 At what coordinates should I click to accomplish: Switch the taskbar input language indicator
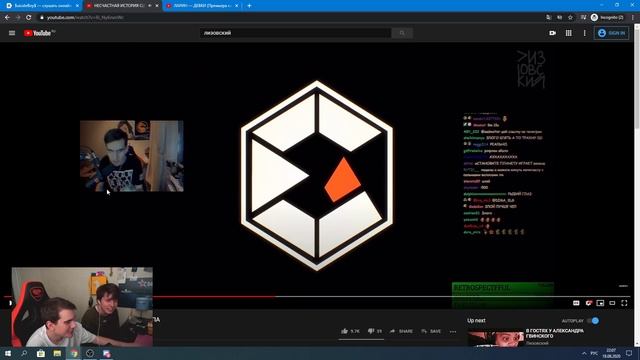pos(594,353)
